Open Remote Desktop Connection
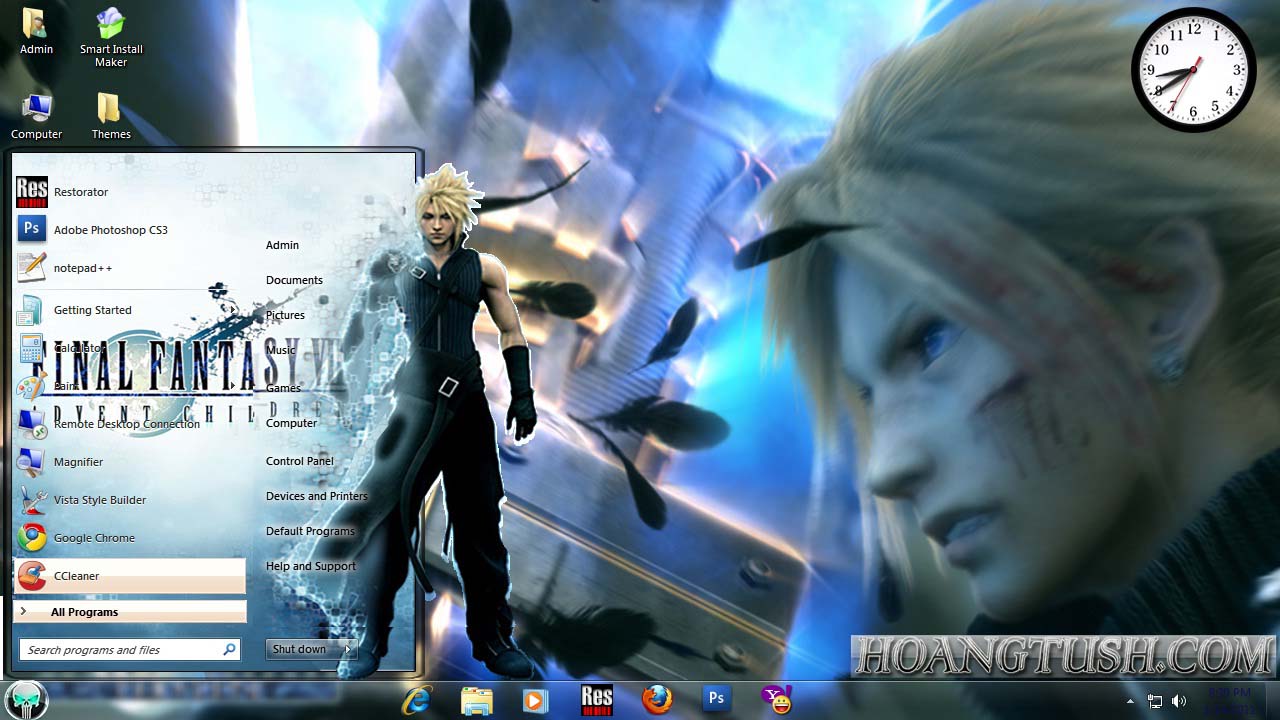 (x=126, y=423)
